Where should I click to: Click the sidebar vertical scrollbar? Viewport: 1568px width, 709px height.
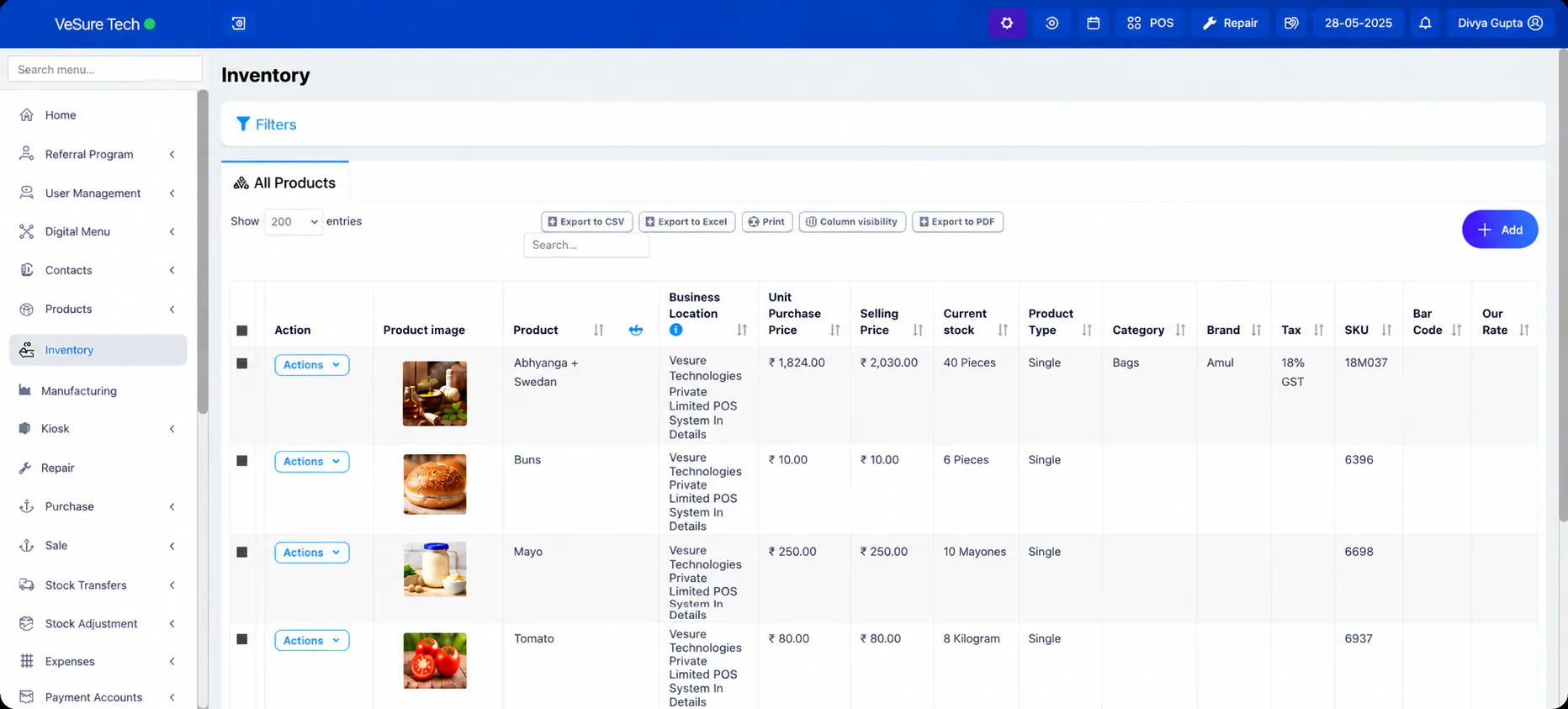202,252
